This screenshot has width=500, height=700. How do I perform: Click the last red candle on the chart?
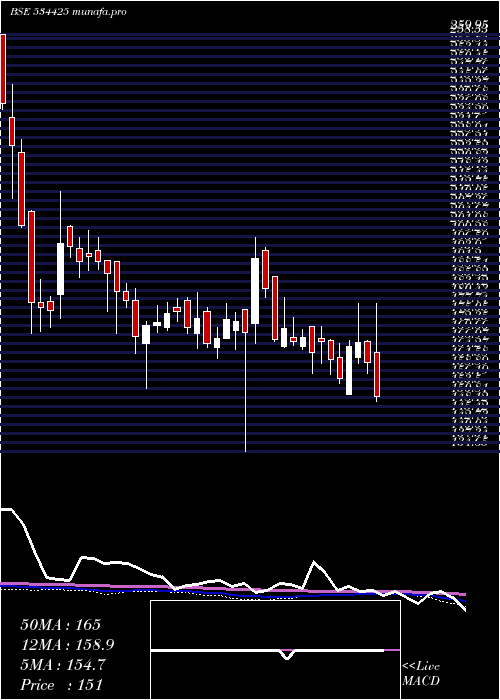coord(377,374)
